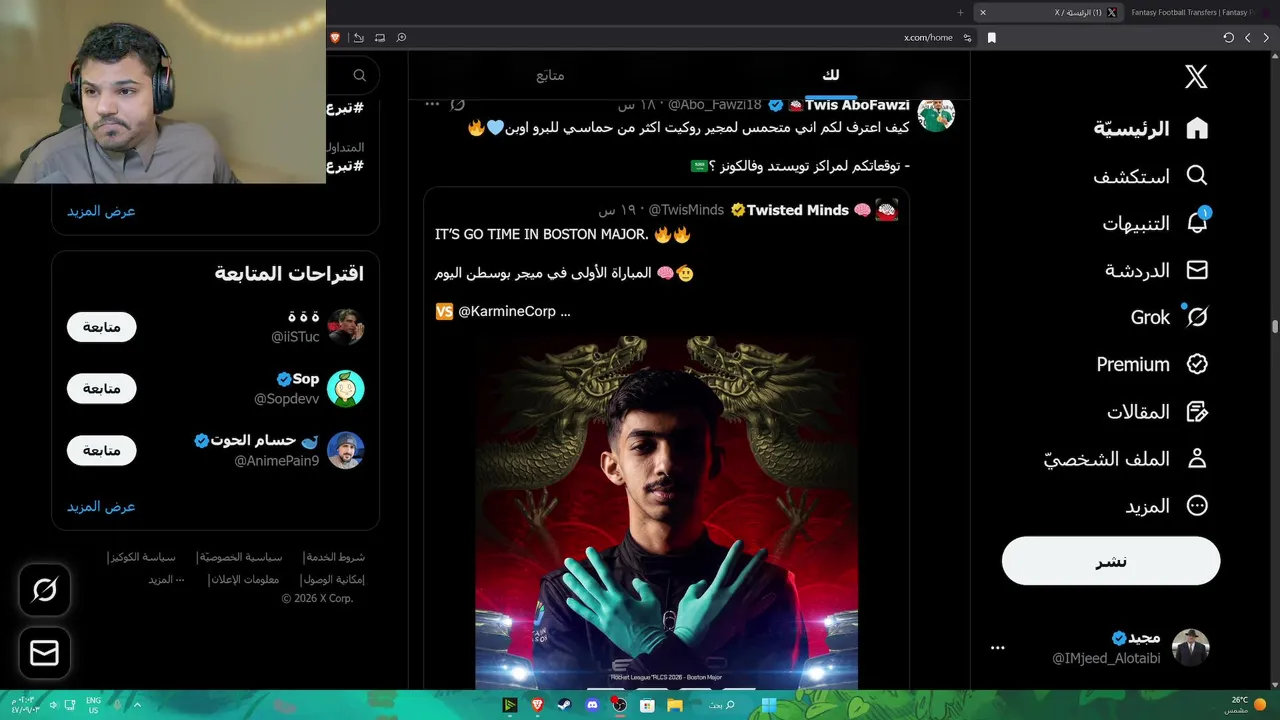This screenshot has width=1280, height=720.
Task: Open weather widget showing 26°C
Action: tap(1244, 705)
